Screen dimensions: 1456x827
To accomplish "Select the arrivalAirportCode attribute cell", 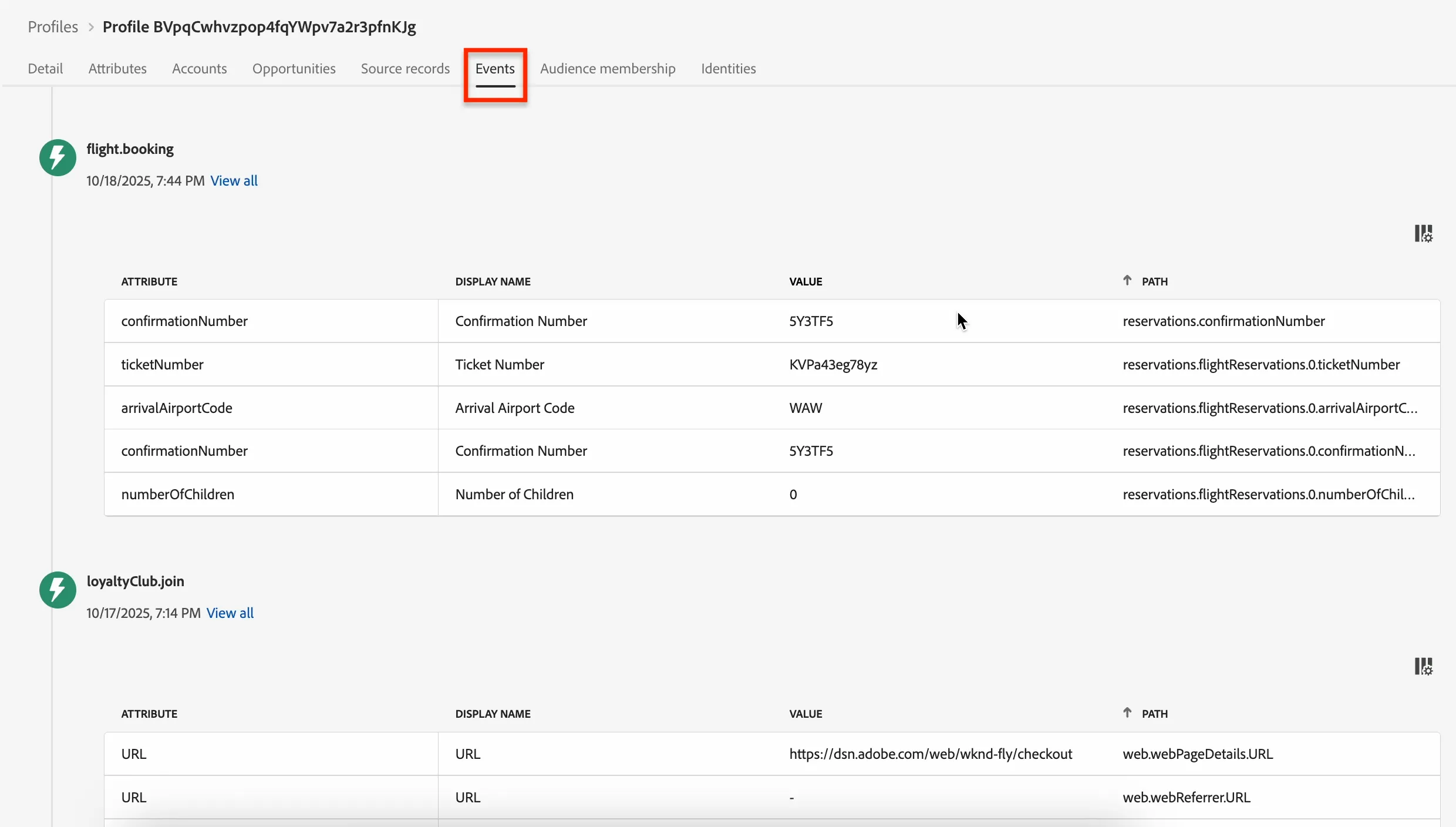I will [x=271, y=408].
